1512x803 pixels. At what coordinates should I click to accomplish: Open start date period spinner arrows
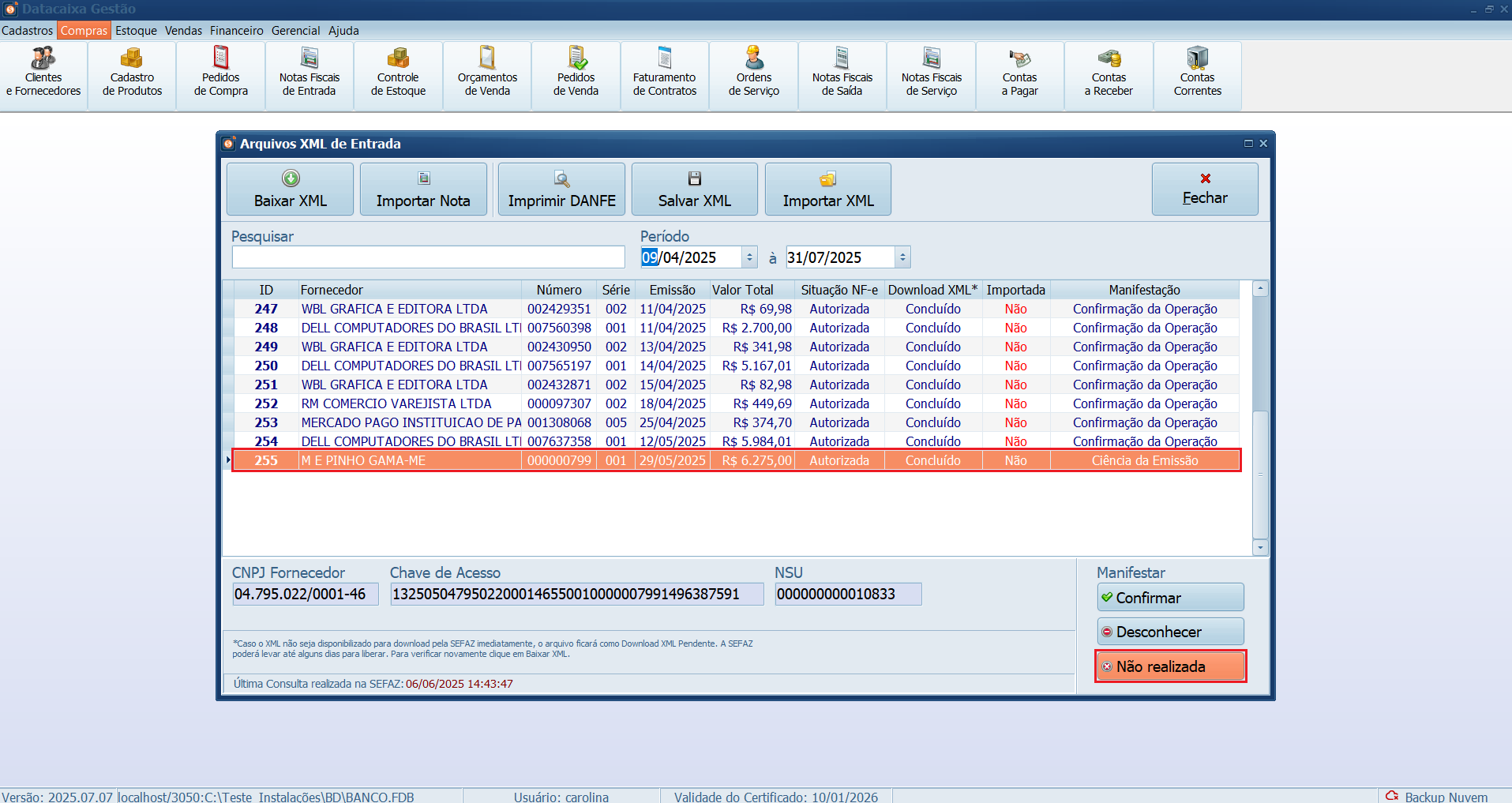(749, 257)
